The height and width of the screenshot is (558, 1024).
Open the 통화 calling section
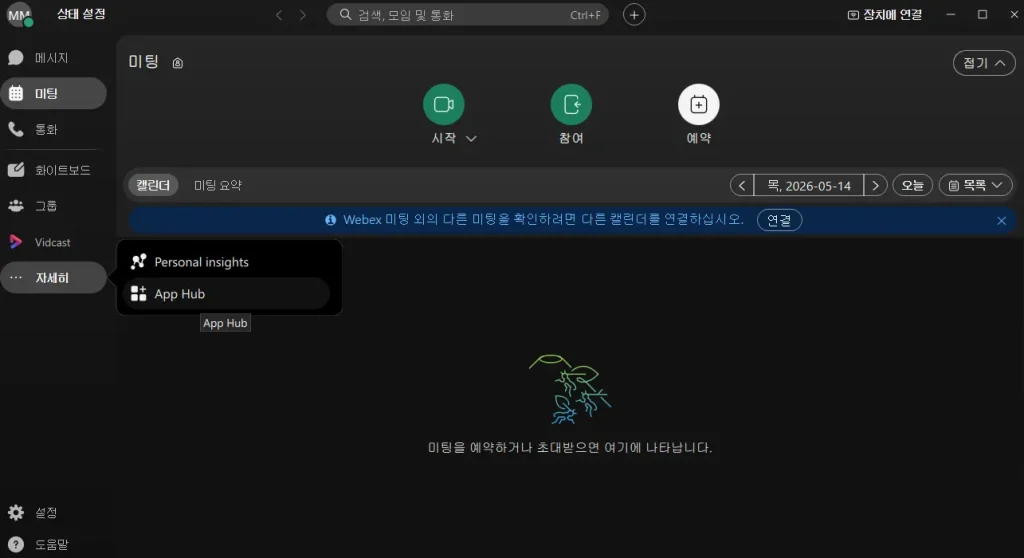point(52,129)
